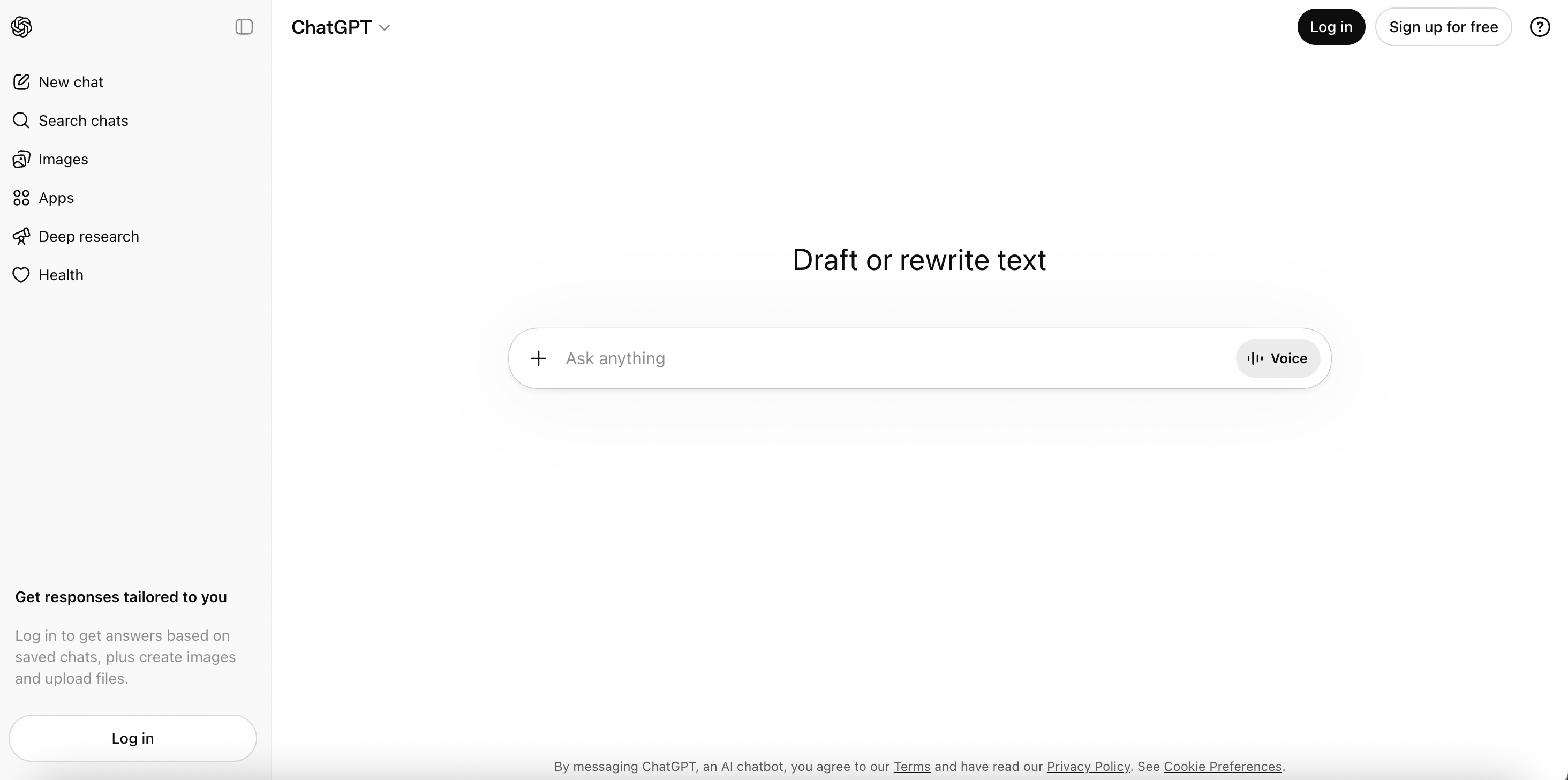This screenshot has width=1568, height=780.
Task: Expand the ChatGPT version chevron
Action: click(x=384, y=27)
